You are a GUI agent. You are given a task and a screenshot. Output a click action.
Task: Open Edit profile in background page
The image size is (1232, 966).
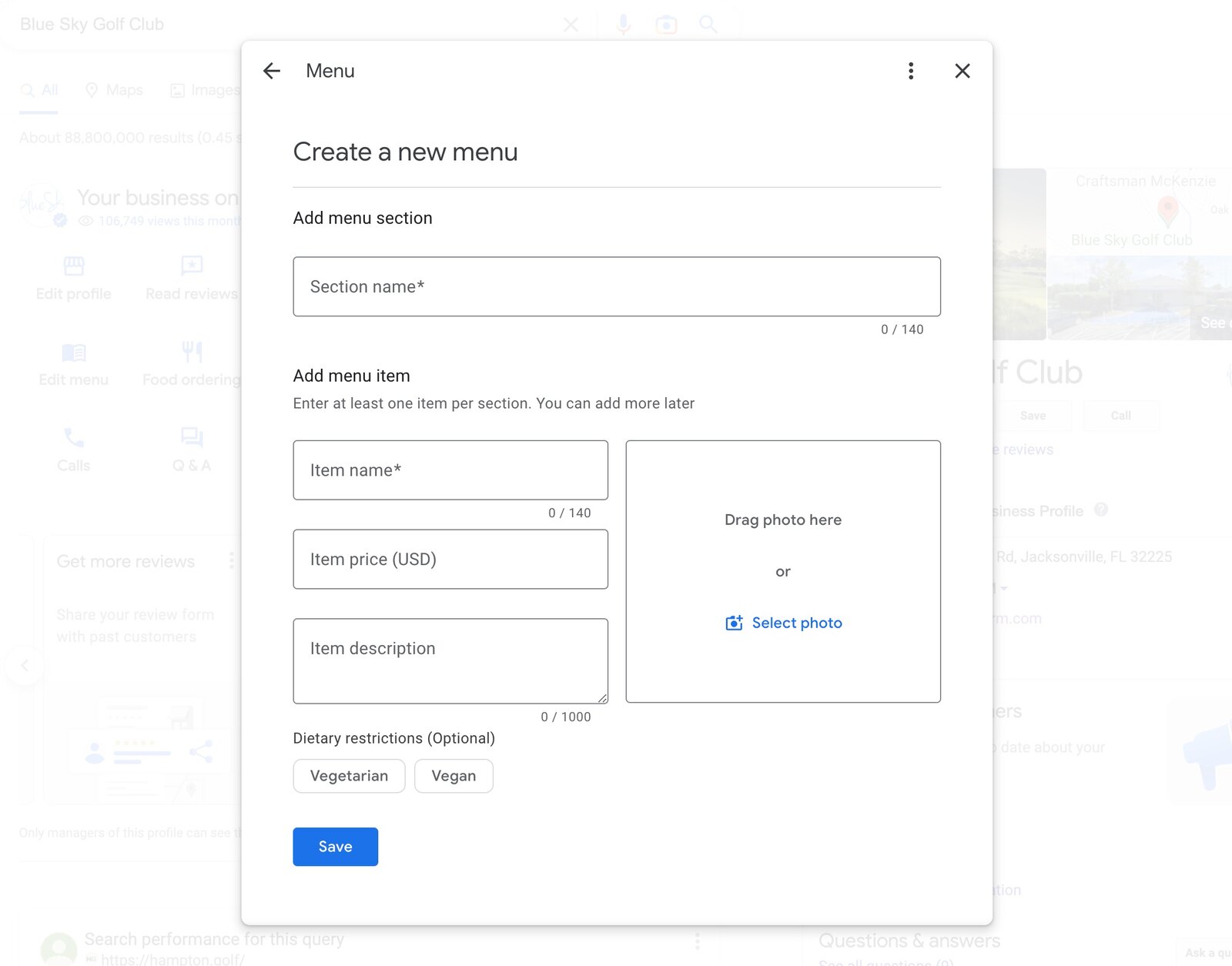pyautogui.click(x=74, y=279)
